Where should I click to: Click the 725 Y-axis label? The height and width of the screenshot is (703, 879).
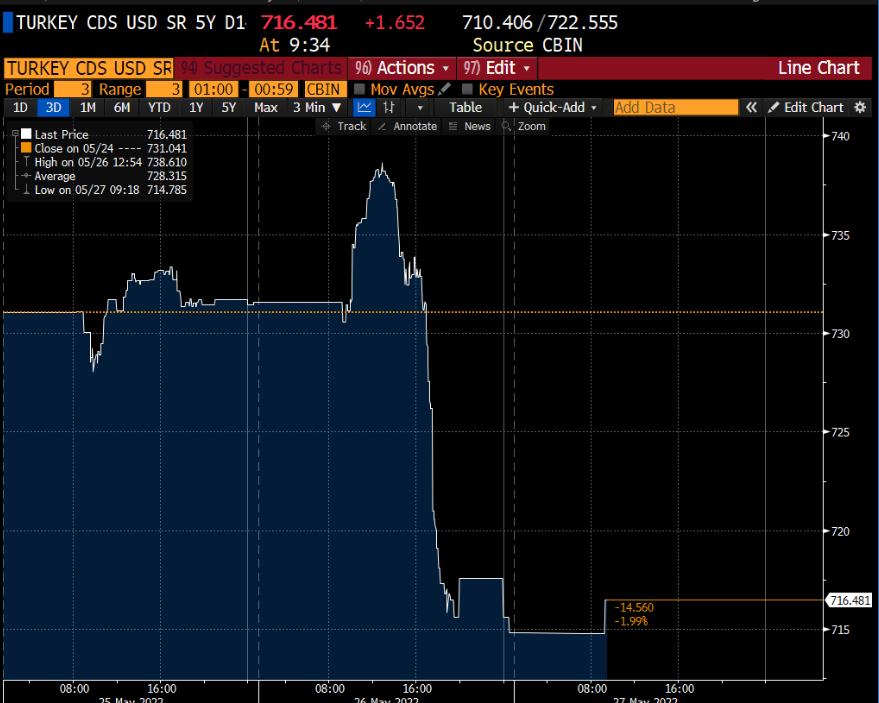tap(840, 432)
